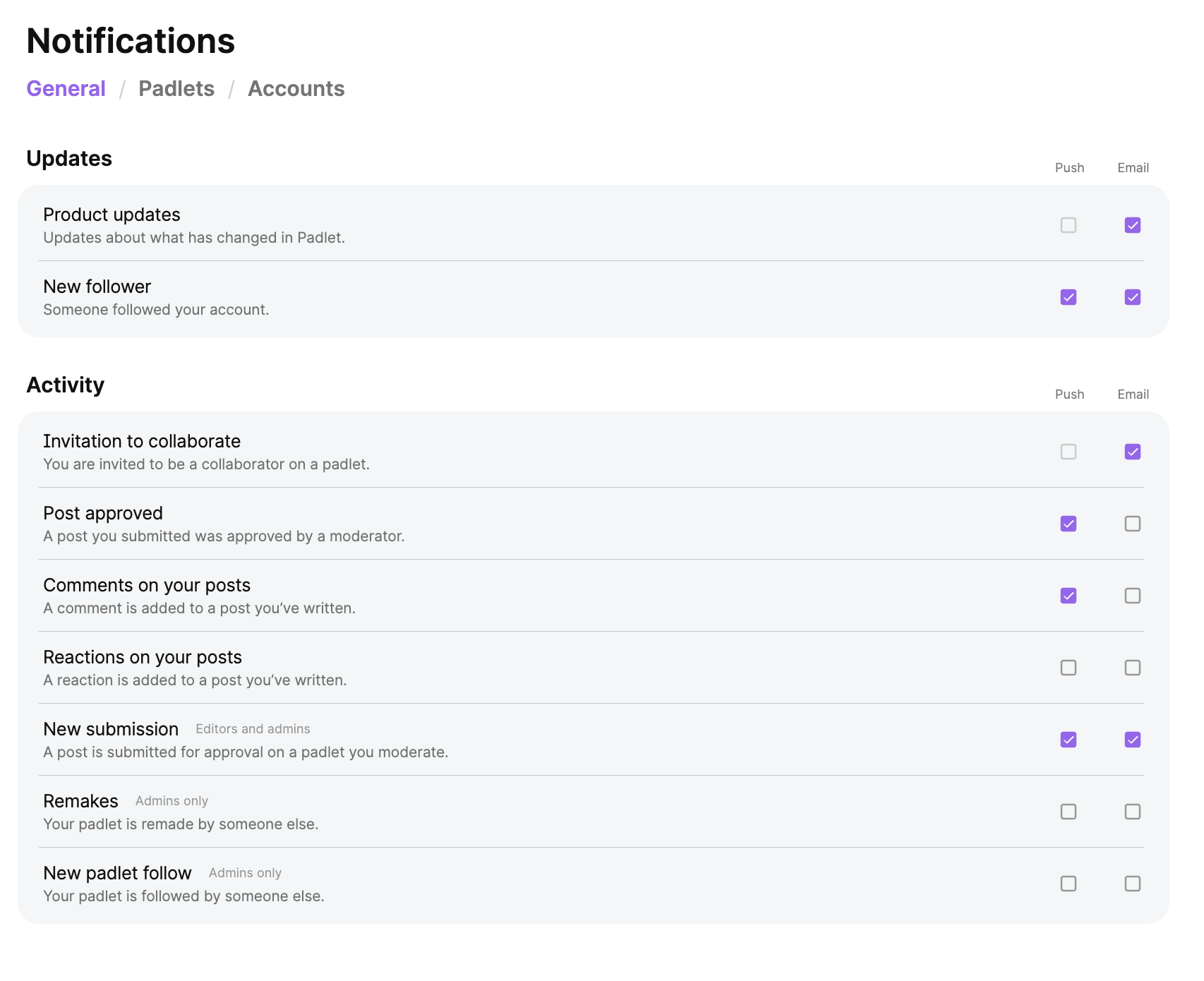This screenshot has width=1204, height=981.
Task: Enable Push notifications for Product updates
Action: point(1068,225)
